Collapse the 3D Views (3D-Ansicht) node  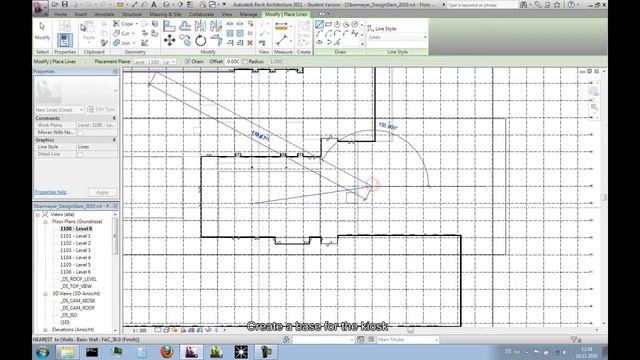[45, 293]
